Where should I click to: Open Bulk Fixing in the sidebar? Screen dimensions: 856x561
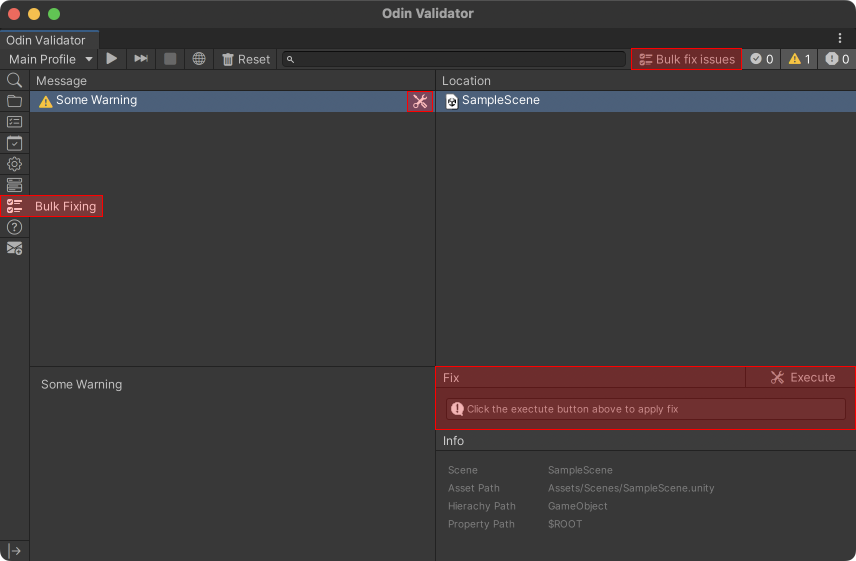coord(51,206)
